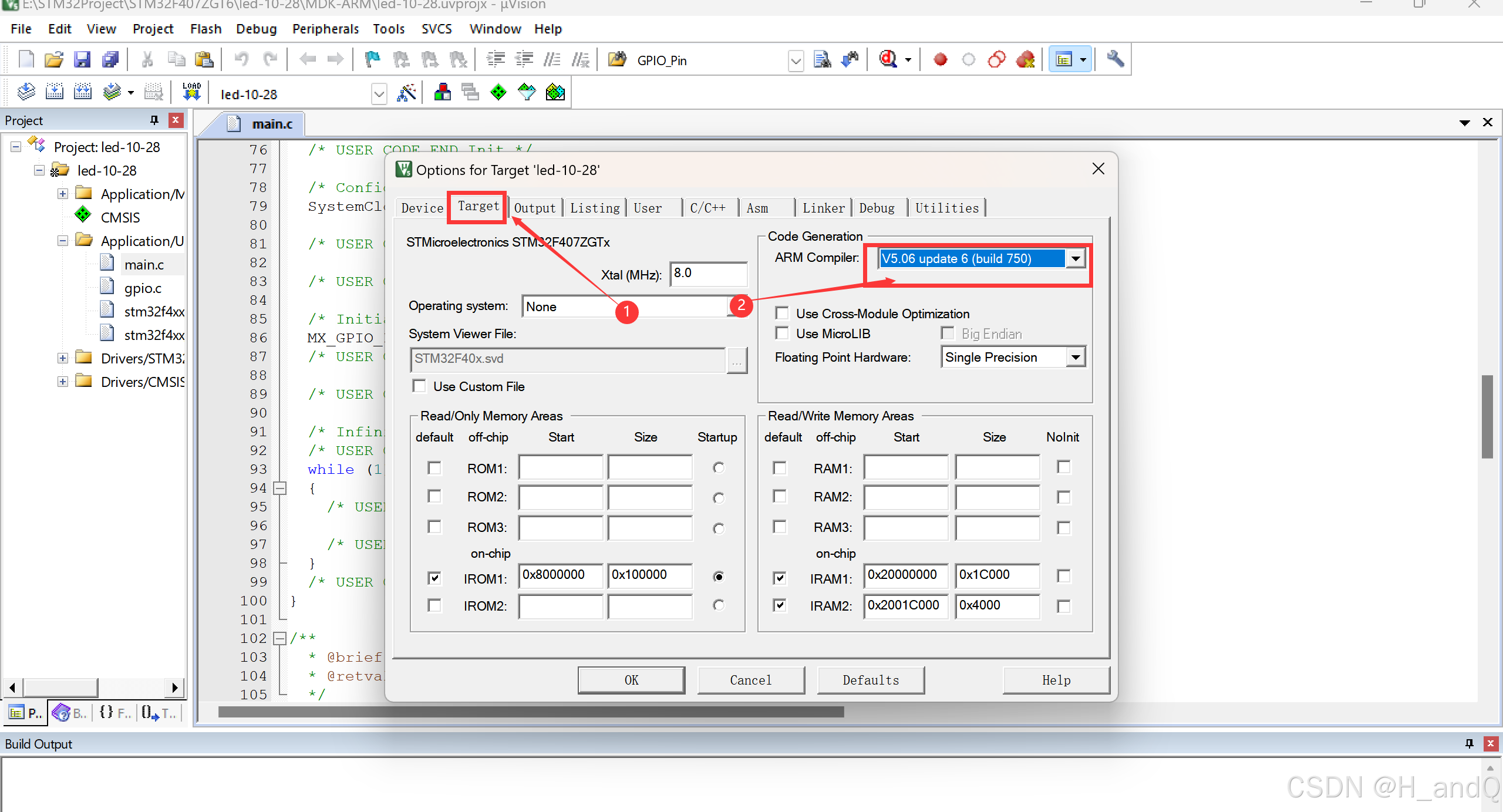Click the Rebuild all target files icon
Screen dimensions: 1503x812
[x=83, y=92]
